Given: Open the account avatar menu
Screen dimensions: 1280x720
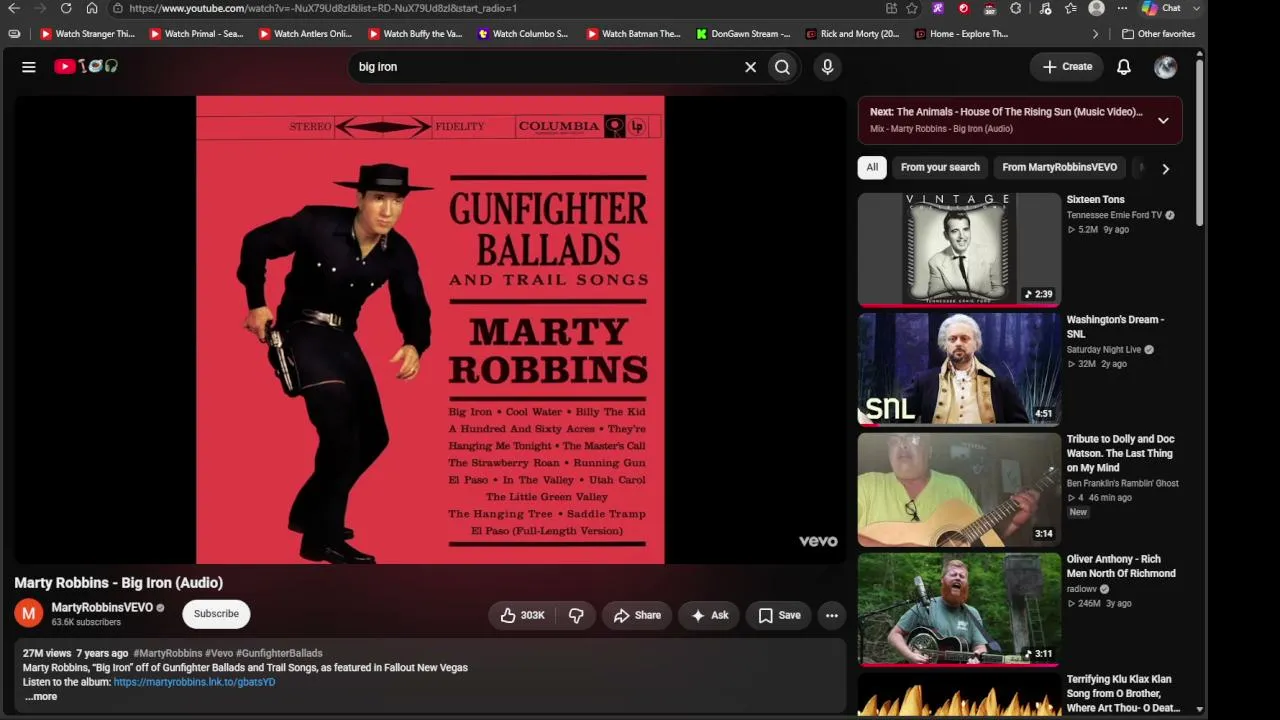Looking at the screenshot, I should pyautogui.click(x=1165, y=67).
